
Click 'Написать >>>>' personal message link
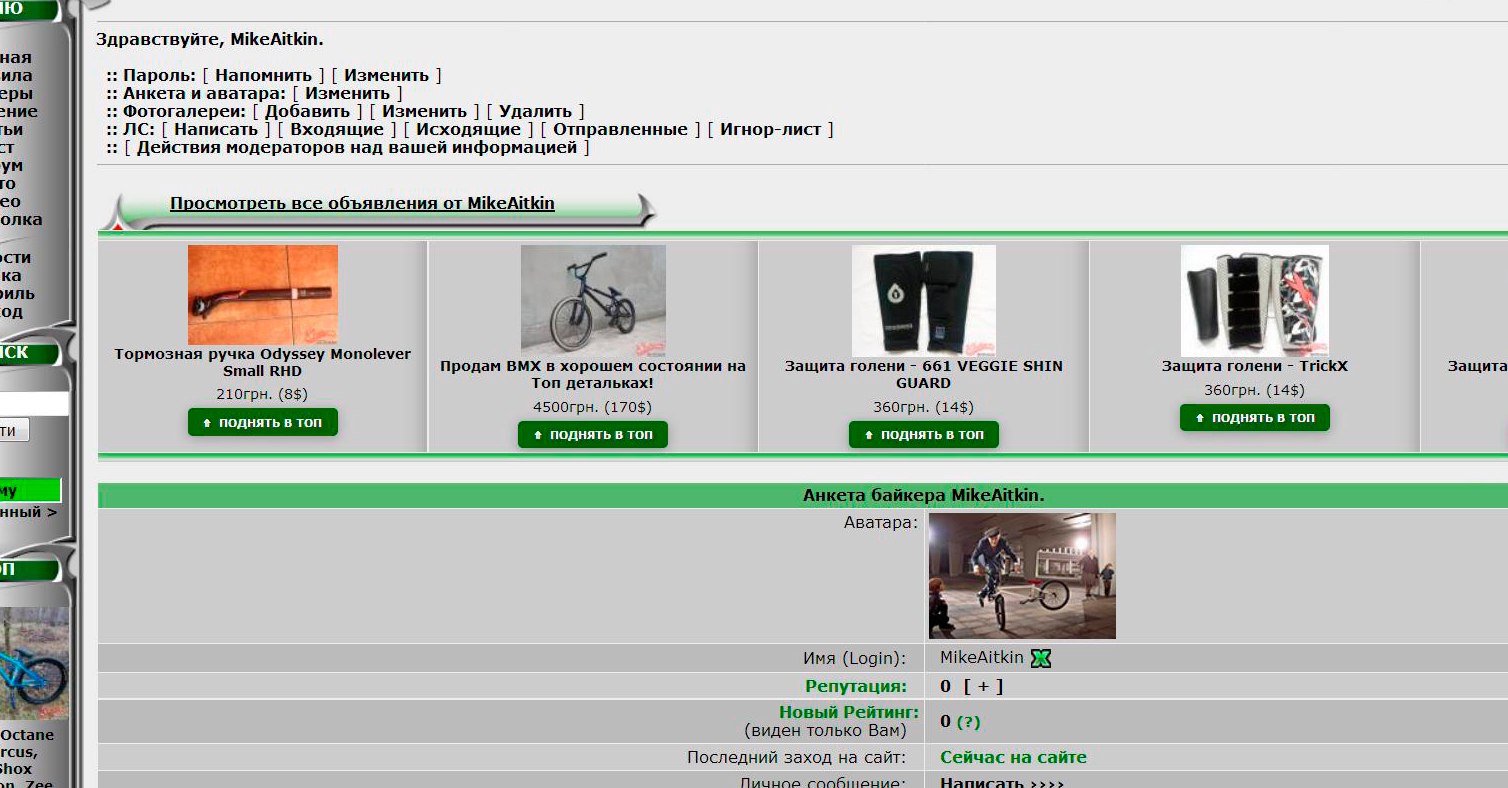(1002, 783)
